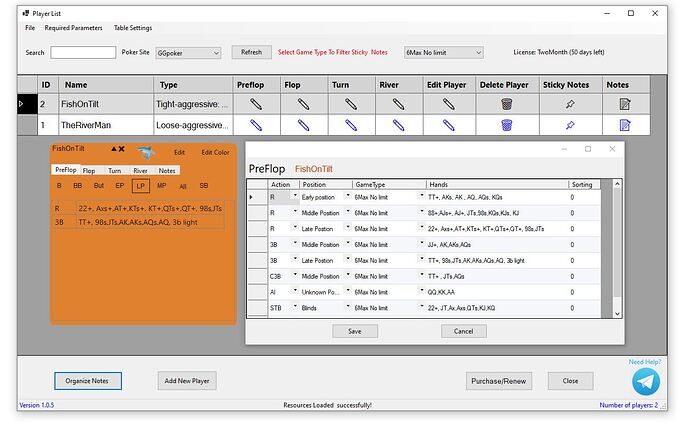Select the All position filter
The image size is (690, 429).
pyautogui.click(x=183, y=186)
